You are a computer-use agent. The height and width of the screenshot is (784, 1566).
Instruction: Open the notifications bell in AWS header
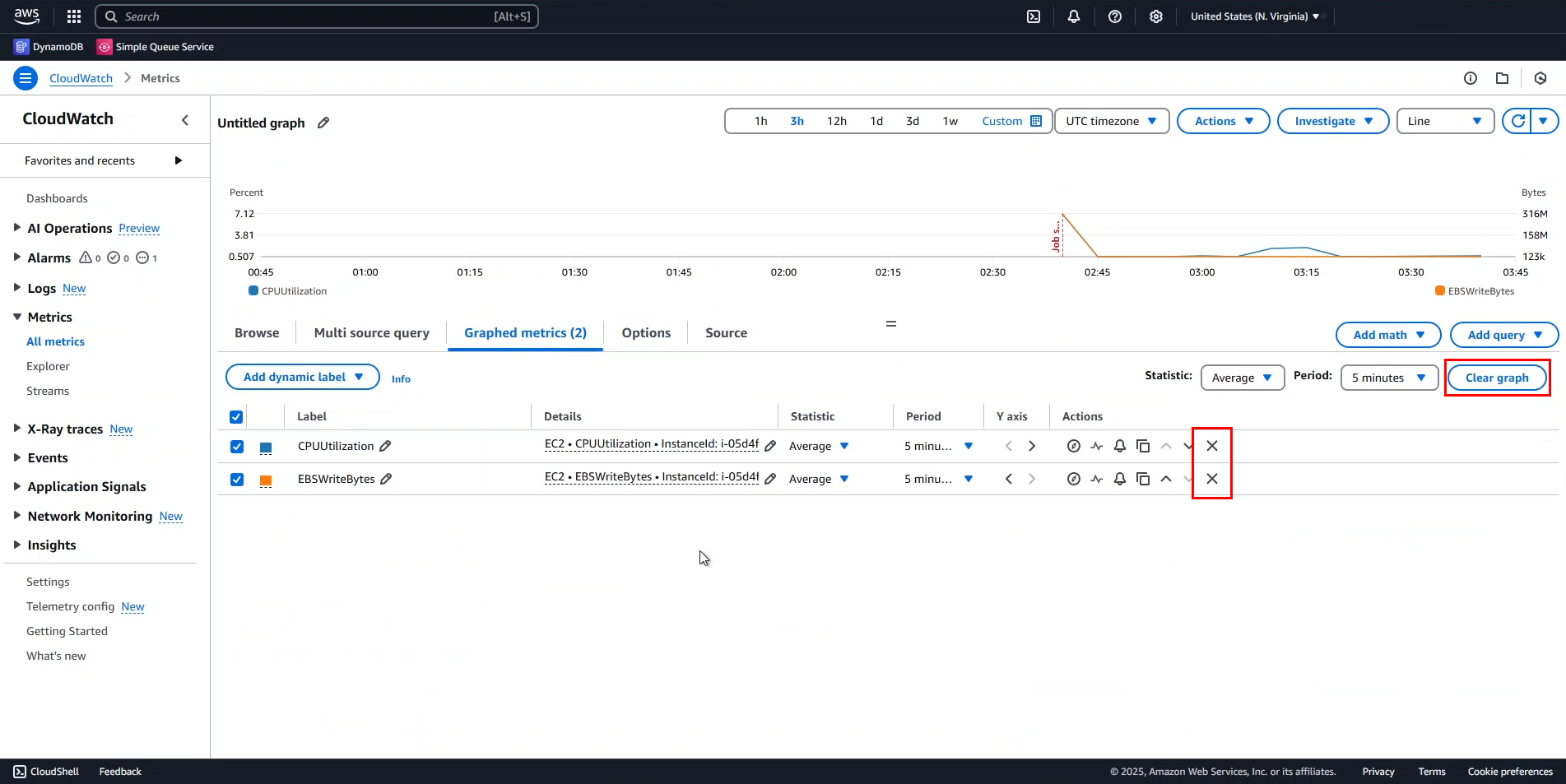tap(1074, 16)
